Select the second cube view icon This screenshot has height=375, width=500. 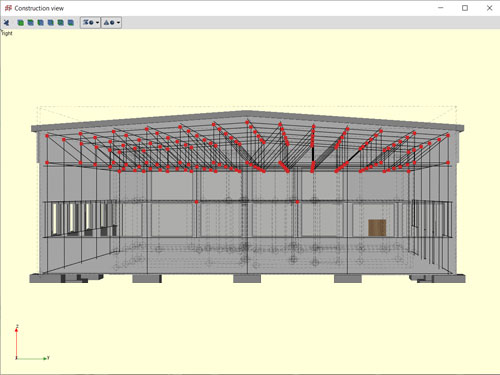(x=31, y=23)
